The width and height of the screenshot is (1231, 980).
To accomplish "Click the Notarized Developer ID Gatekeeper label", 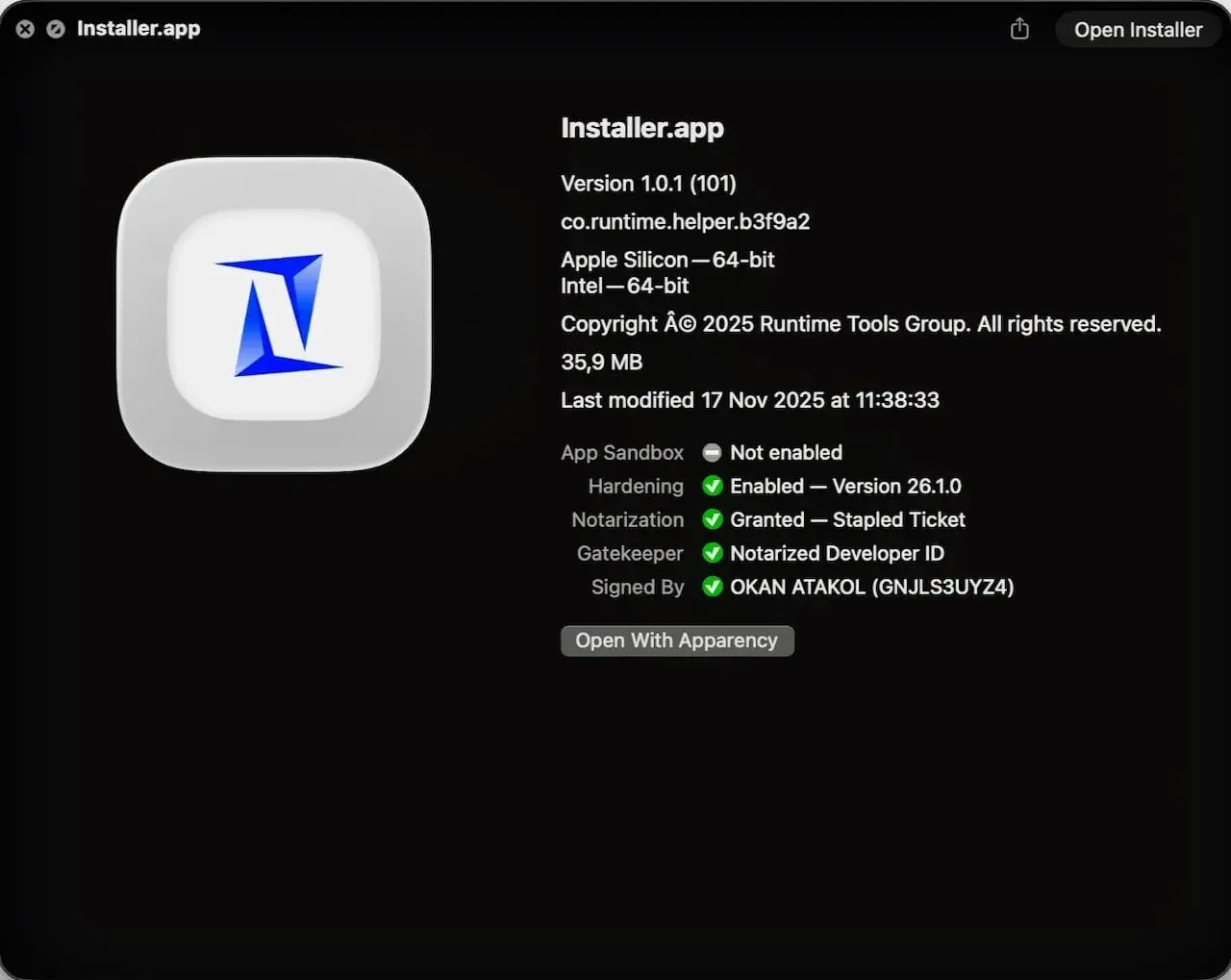I will click(837, 553).
